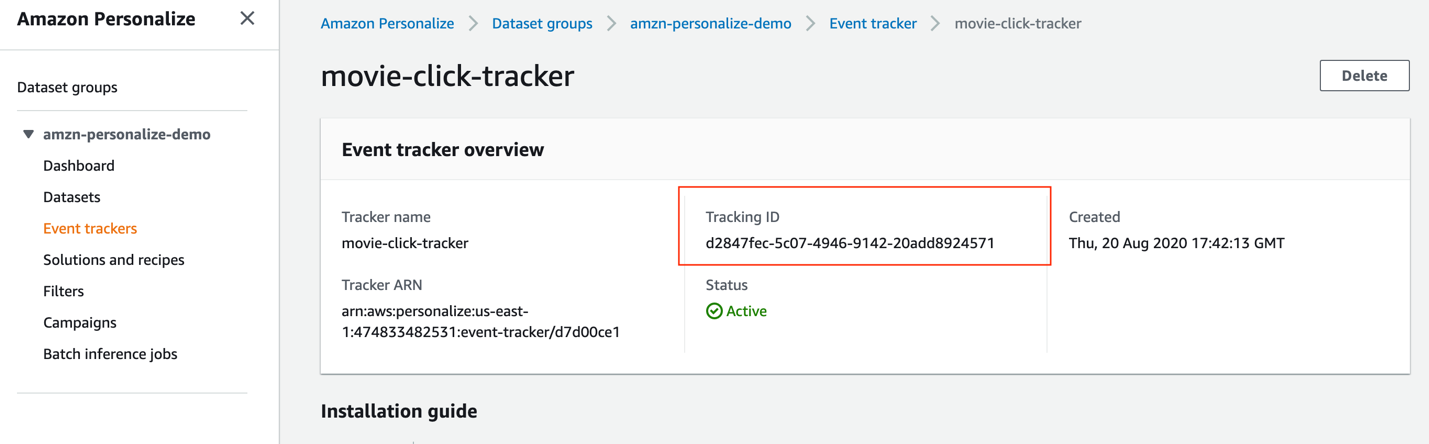This screenshot has height=444, width=1429.
Task: Click the Tracking ID value d2847fec-5c07-4946-9142-20add8924571
Action: click(850, 243)
